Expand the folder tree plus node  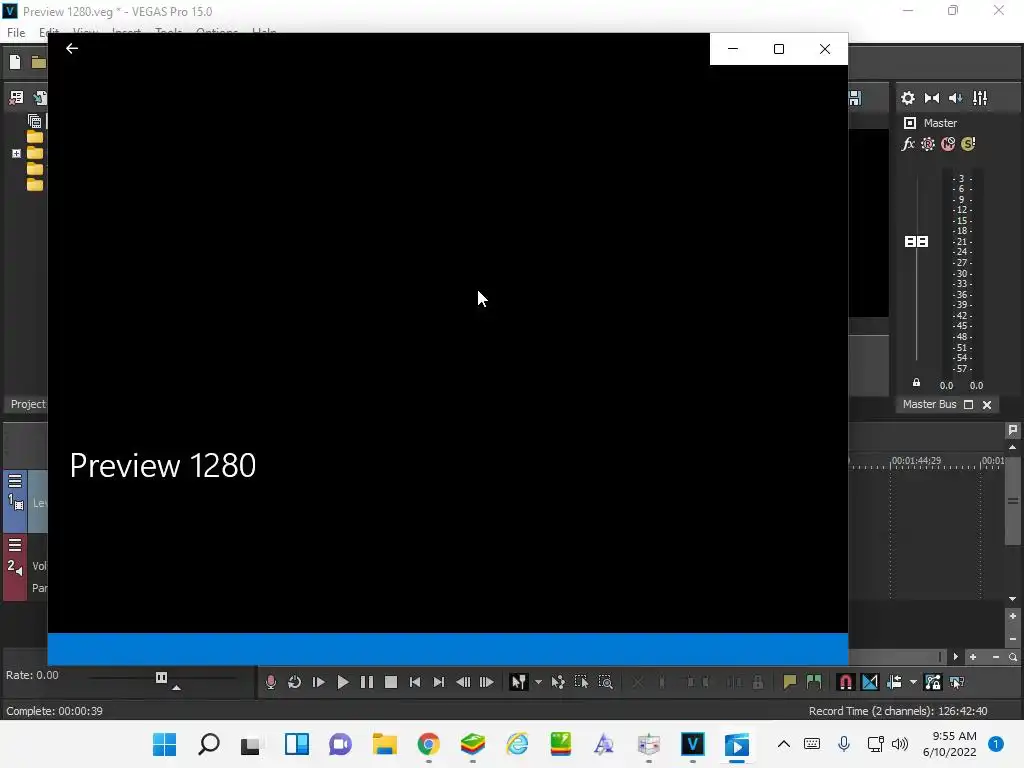coord(16,153)
